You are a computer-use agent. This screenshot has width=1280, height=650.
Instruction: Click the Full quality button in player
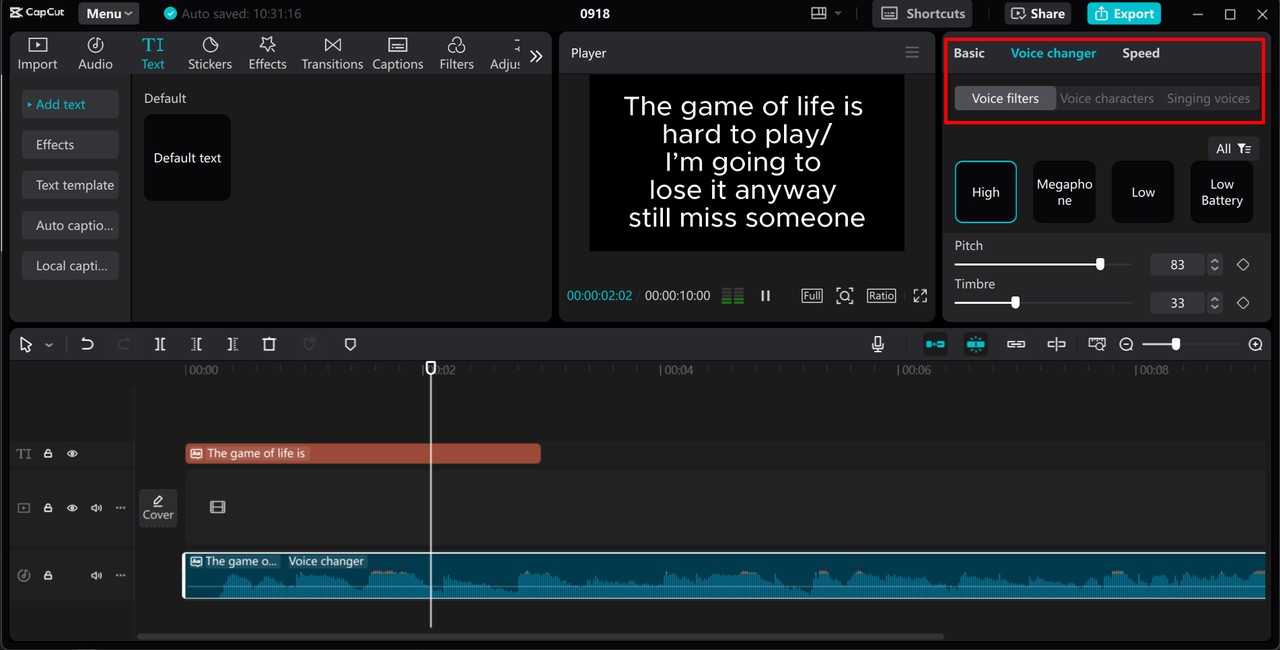coord(812,296)
